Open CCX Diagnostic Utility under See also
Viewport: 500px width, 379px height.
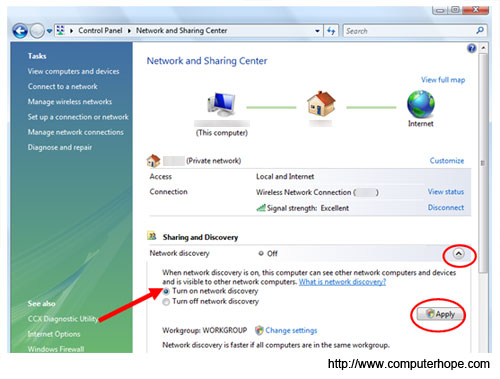coord(63,319)
